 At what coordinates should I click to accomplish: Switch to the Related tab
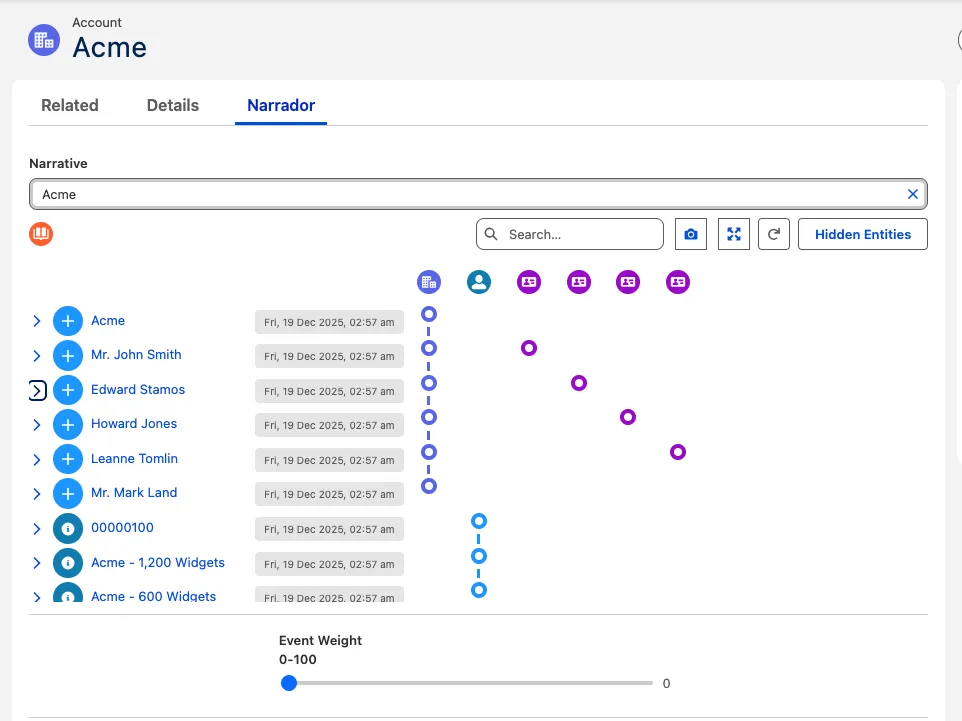click(70, 105)
